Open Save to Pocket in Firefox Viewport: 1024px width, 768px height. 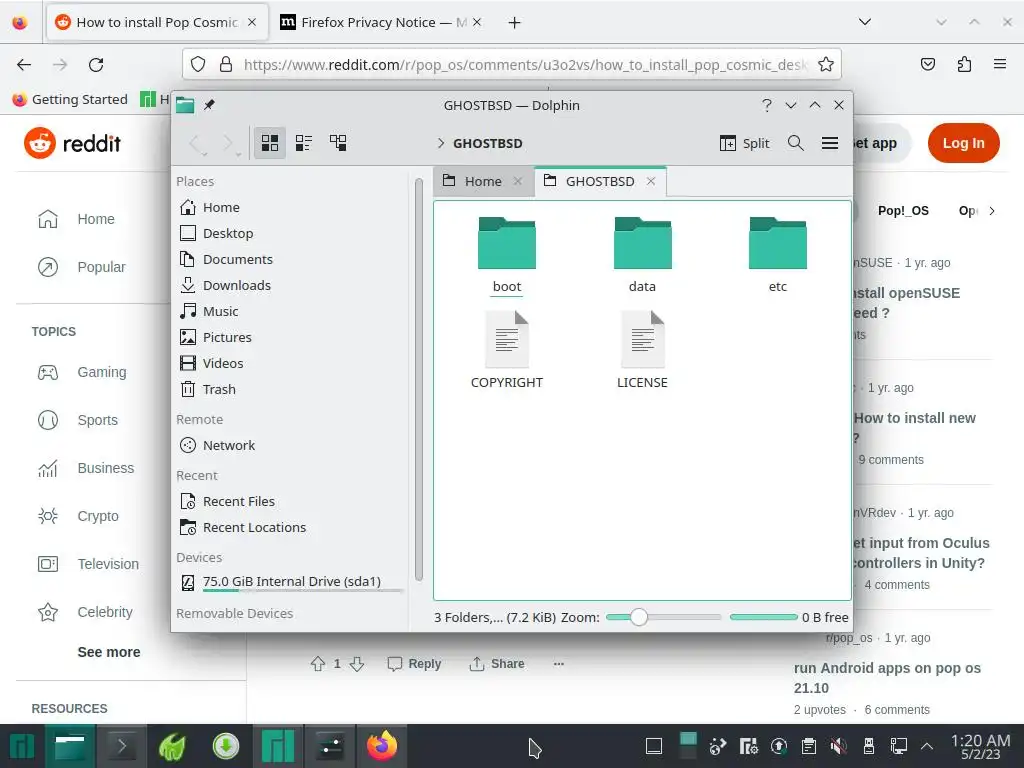coord(927,64)
